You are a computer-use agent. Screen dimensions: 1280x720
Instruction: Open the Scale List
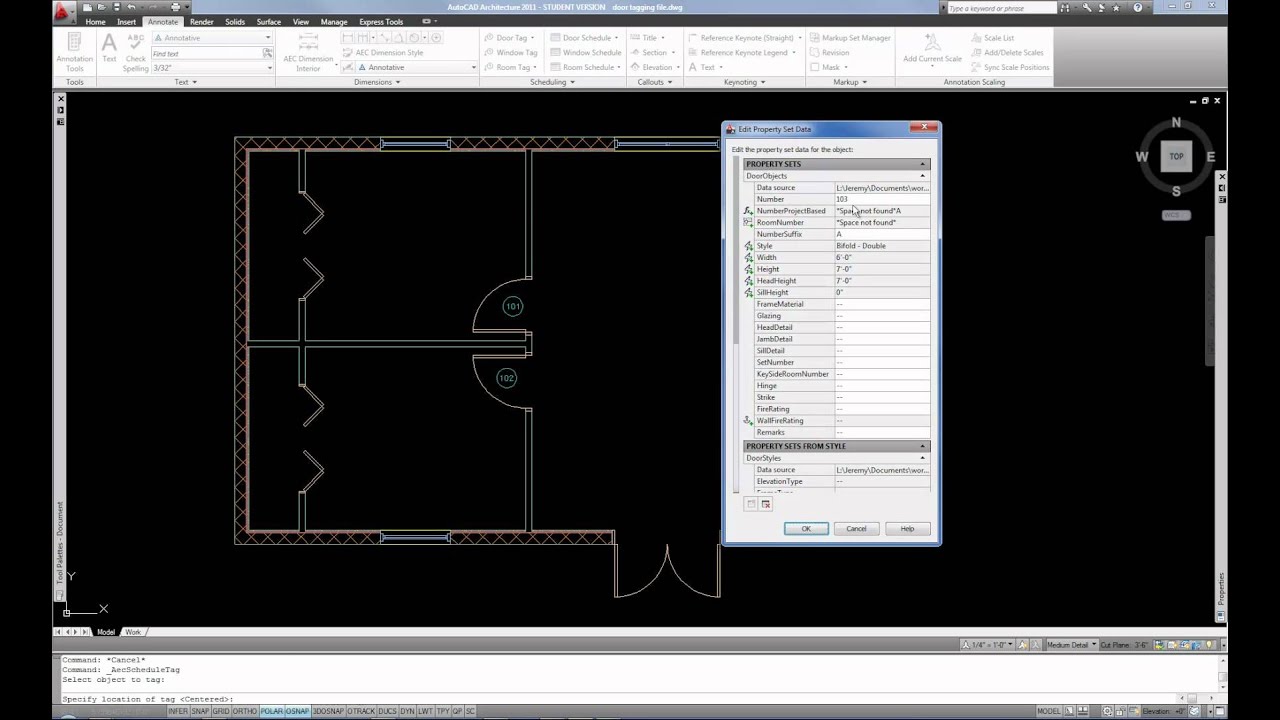(x=992, y=38)
